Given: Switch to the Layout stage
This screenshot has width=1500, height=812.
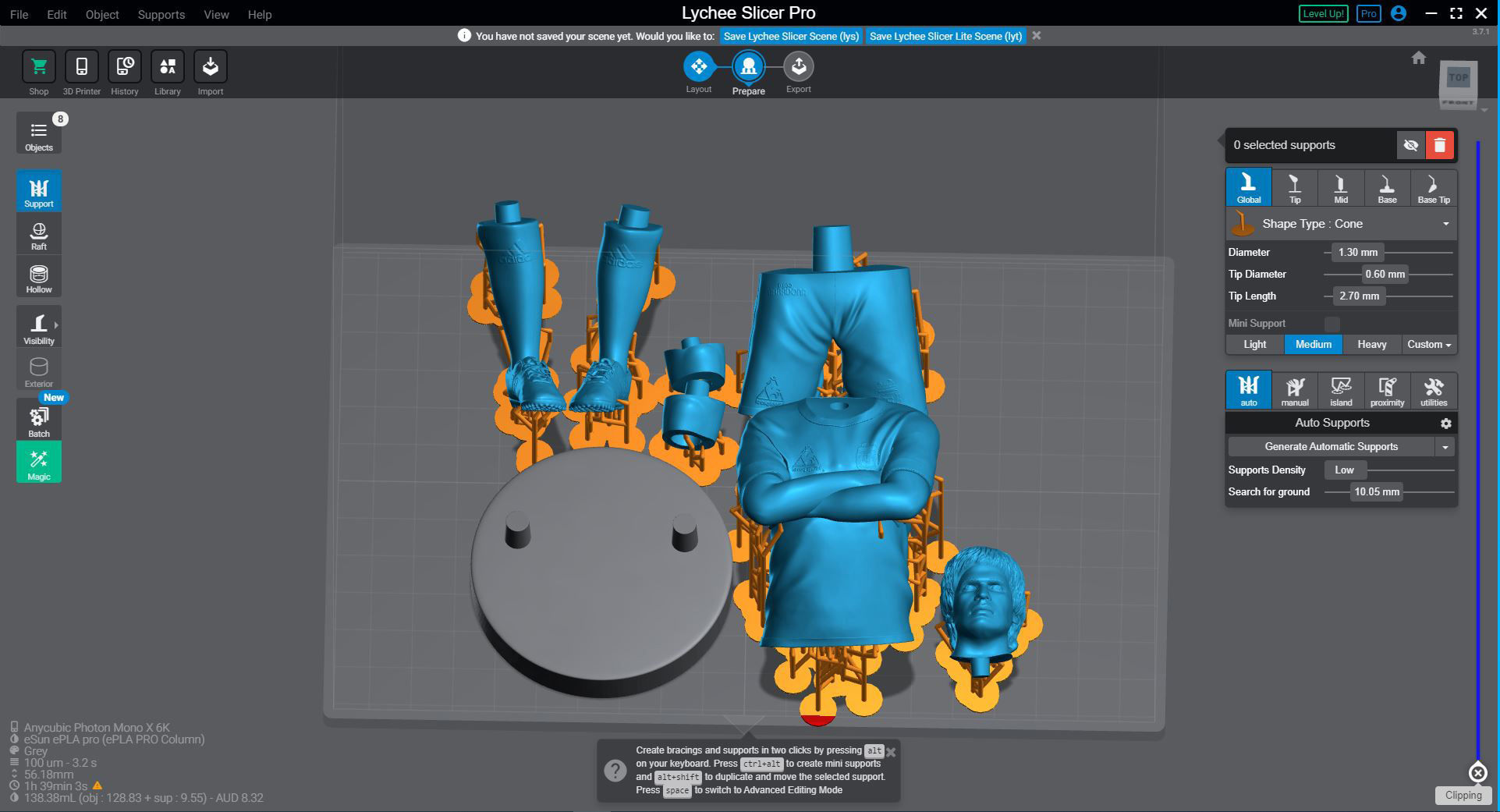Looking at the screenshot, I should point(699,67).
